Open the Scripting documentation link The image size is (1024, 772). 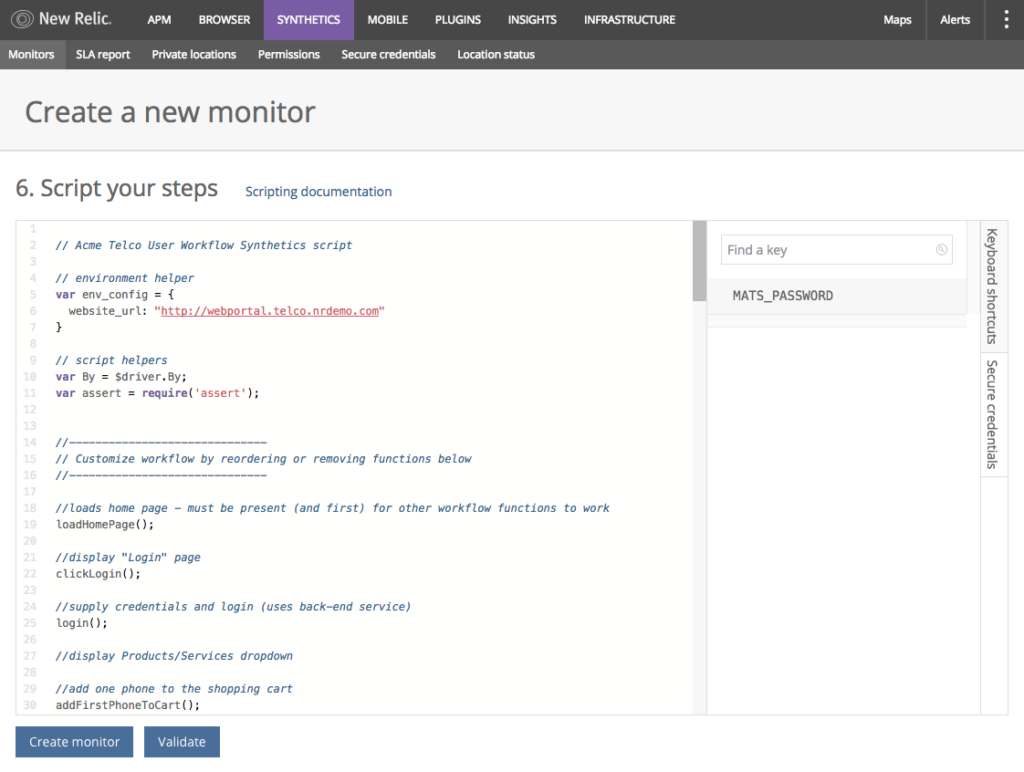pyautogui.click(x=318, y=191)
